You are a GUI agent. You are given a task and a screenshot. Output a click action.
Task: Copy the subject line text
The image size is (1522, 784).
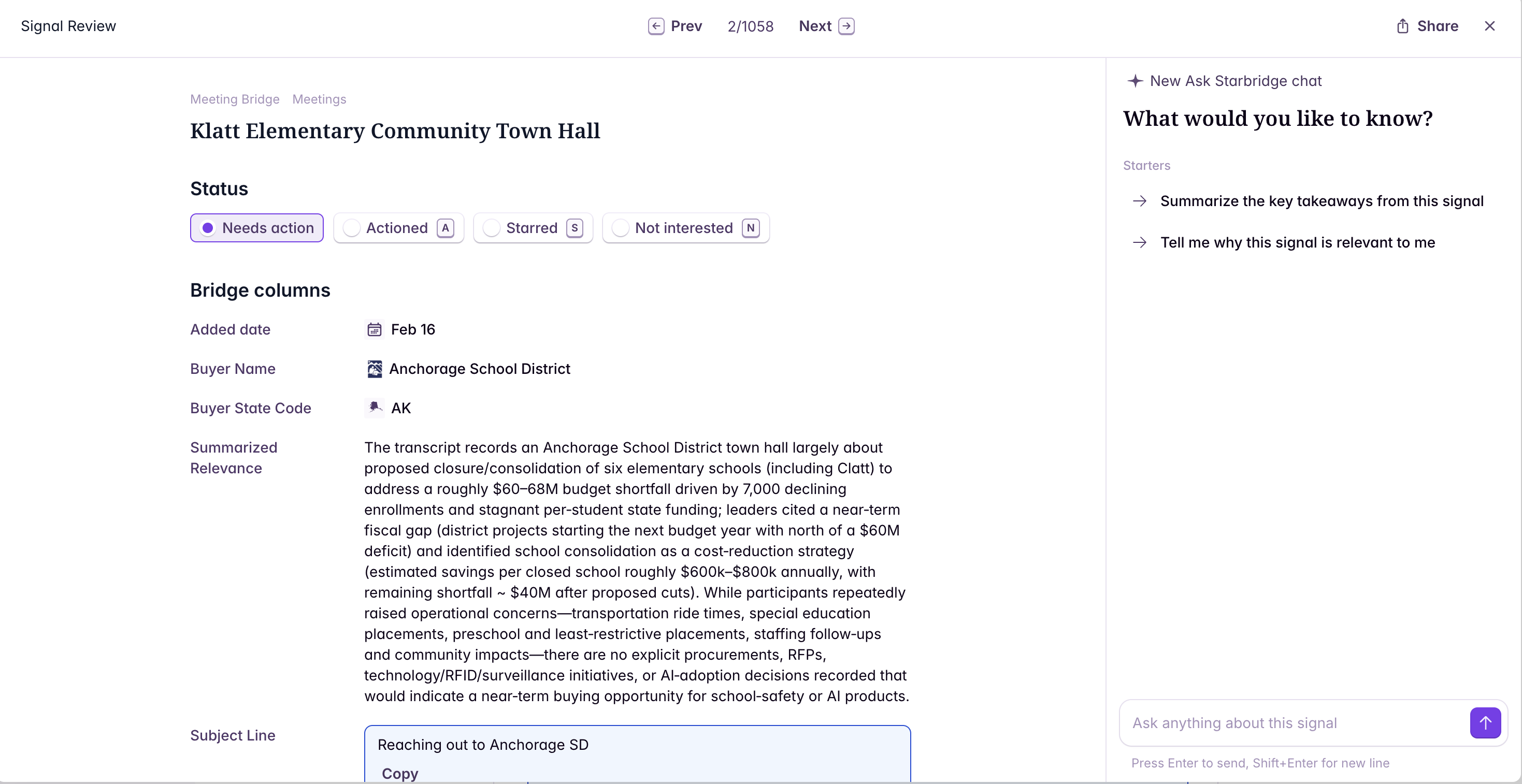point(399,773)
